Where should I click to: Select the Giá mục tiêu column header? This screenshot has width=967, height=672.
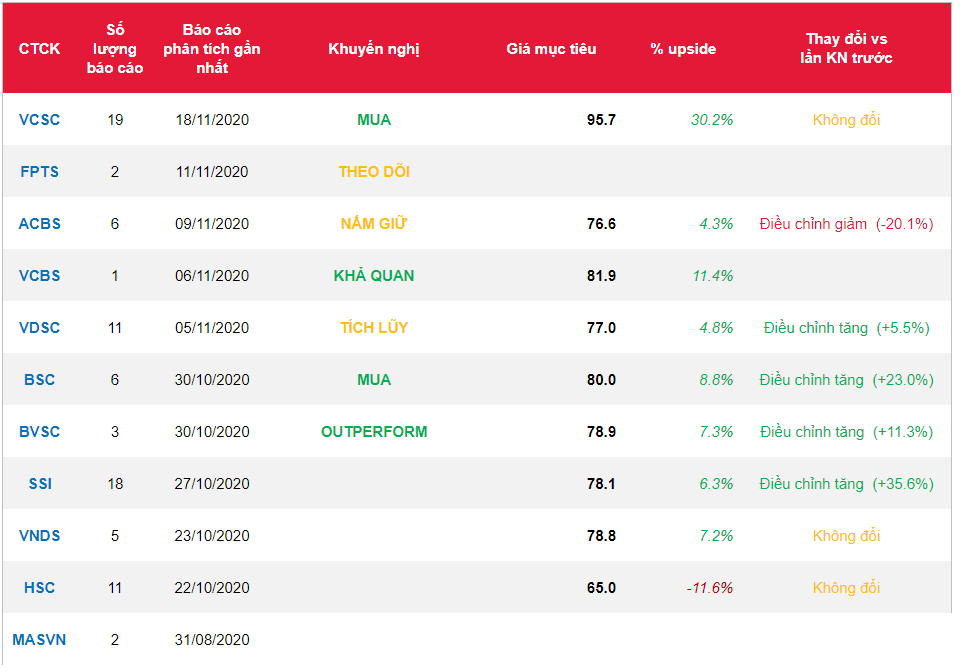click(551, 49)
